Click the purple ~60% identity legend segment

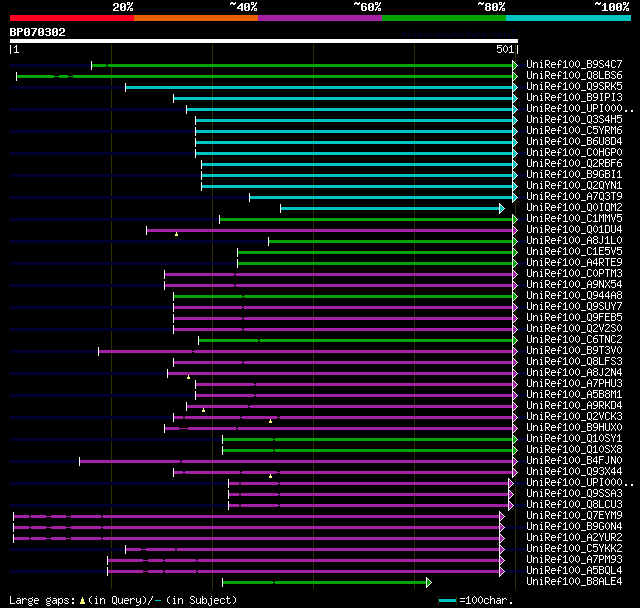(320, 18)
